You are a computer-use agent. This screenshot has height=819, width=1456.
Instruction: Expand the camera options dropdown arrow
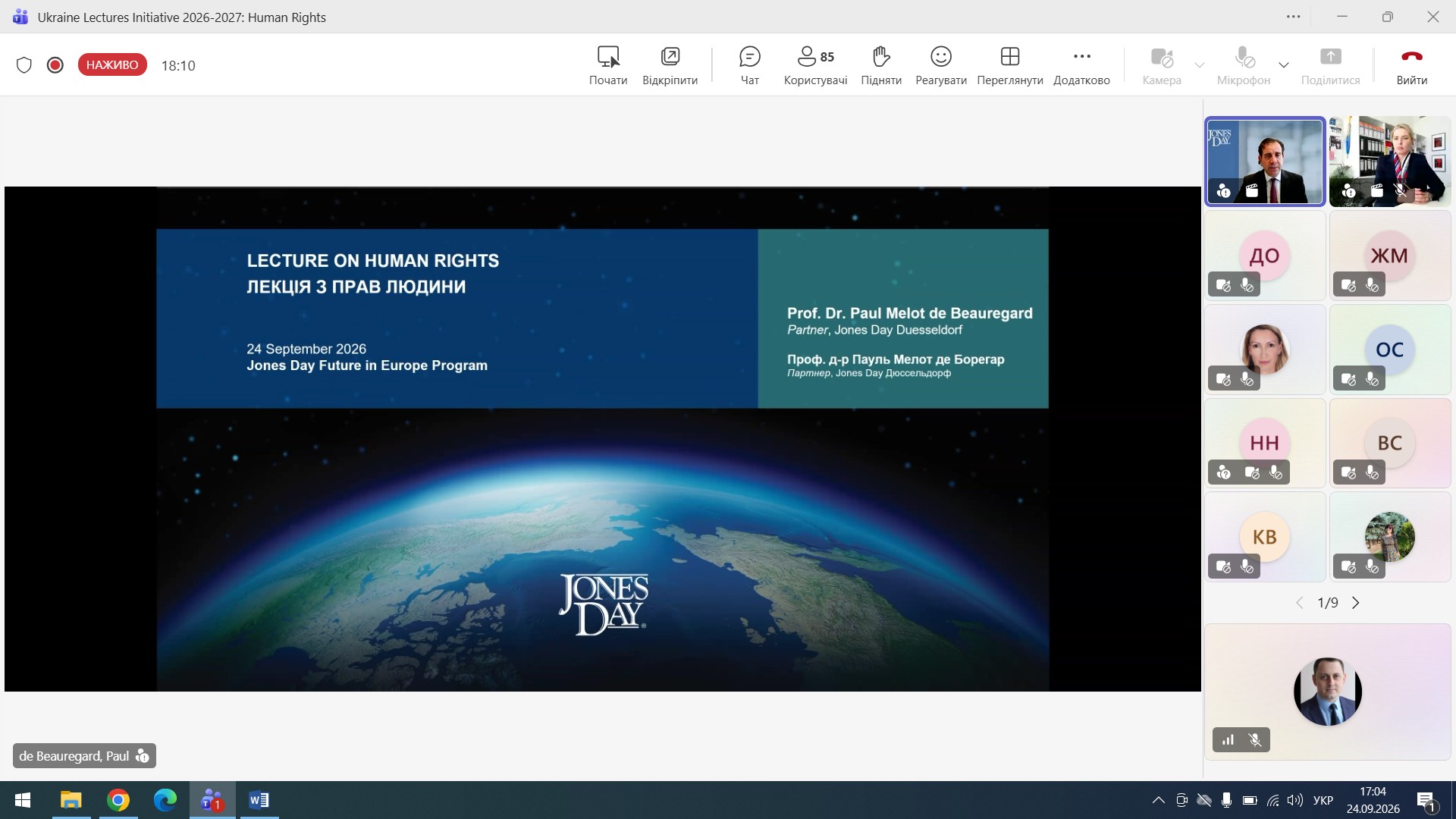(x=1199, y=65)
